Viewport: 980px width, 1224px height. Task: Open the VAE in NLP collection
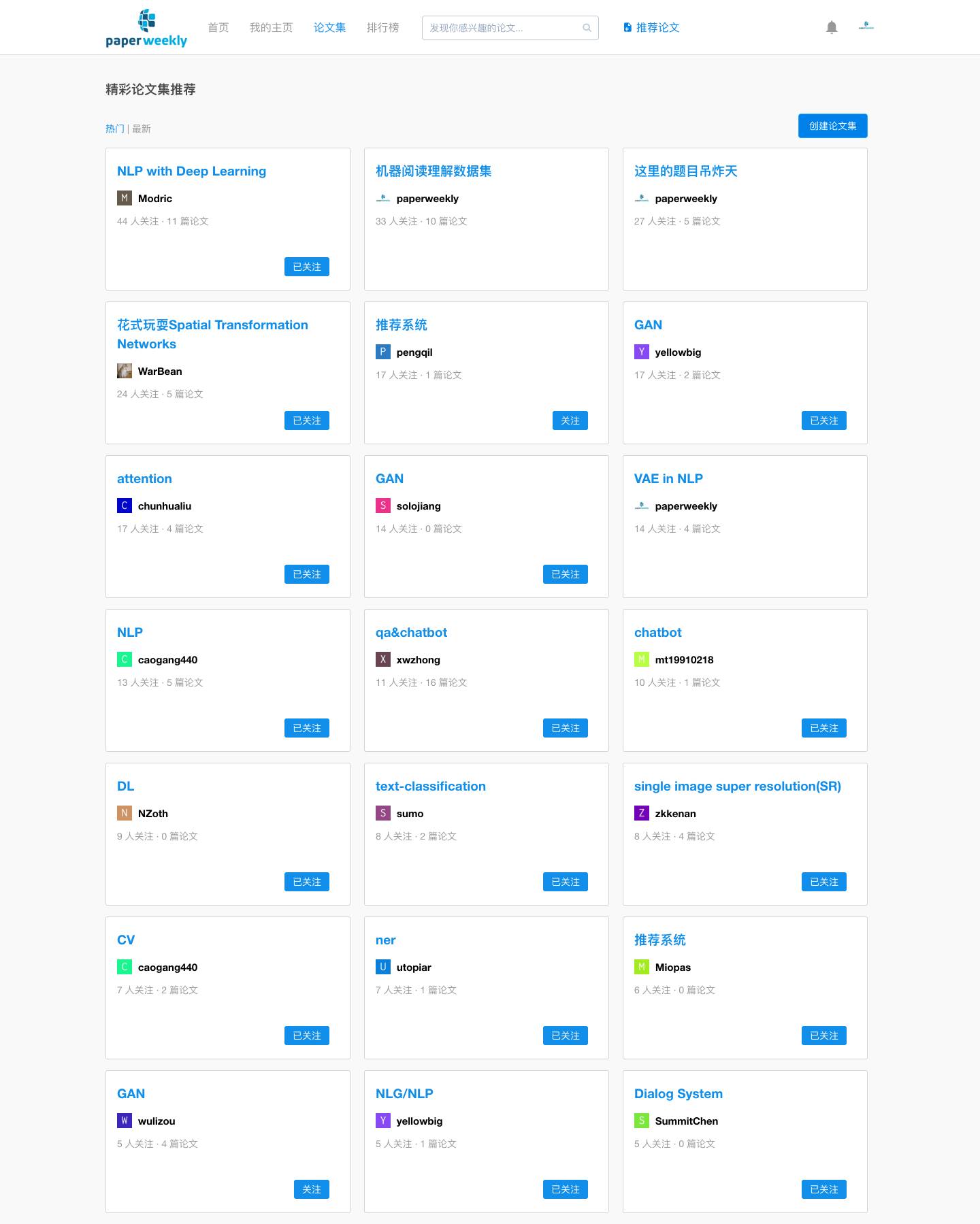click(x=668, y=479)
